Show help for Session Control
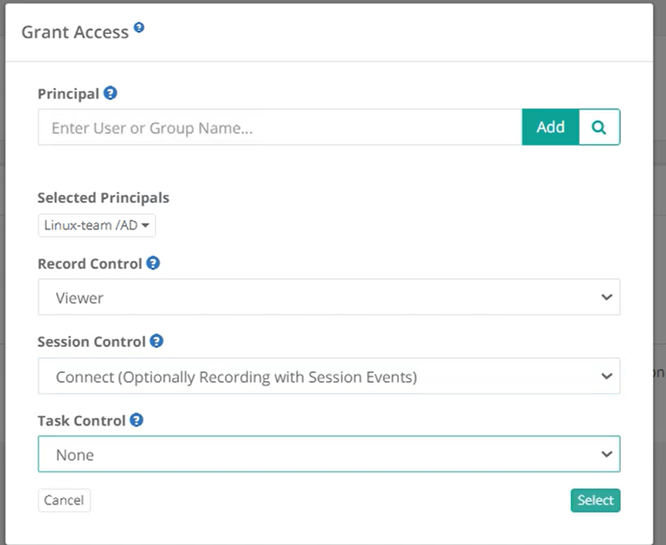Image resolution: width=666 pixels, height=545 pixels. [x=156, y=341]
